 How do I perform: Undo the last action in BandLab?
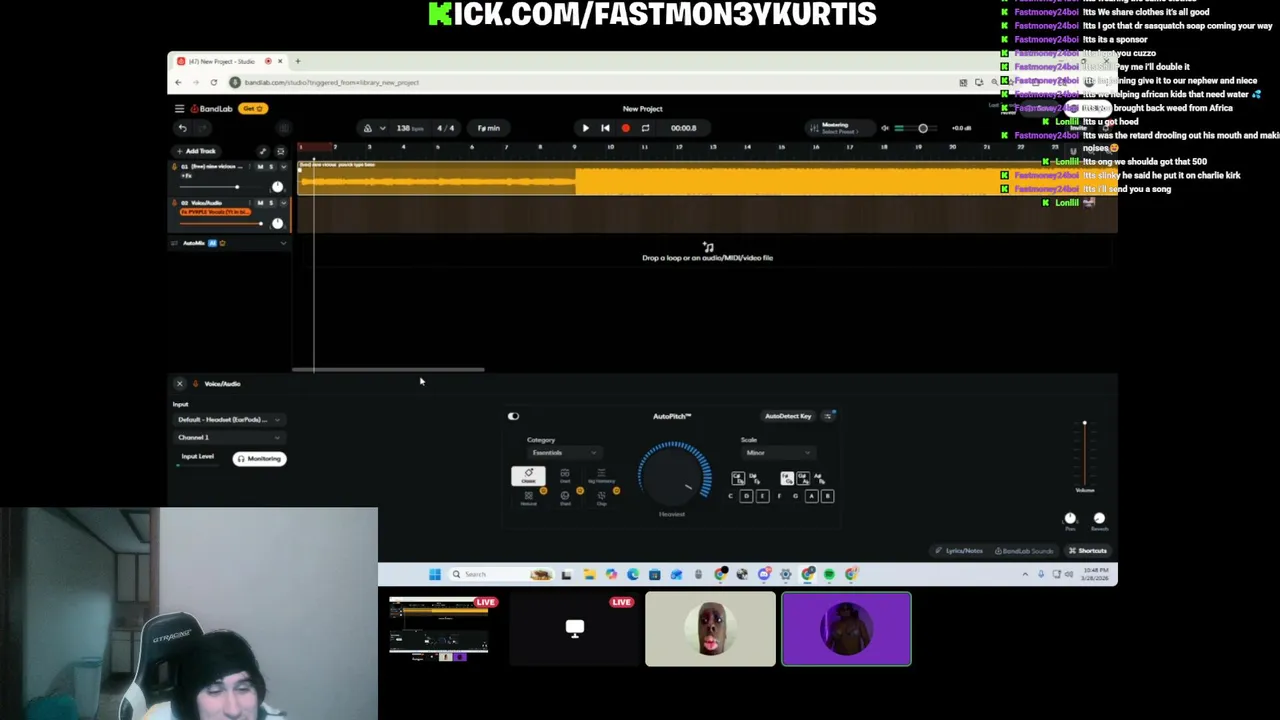point(182,128)
